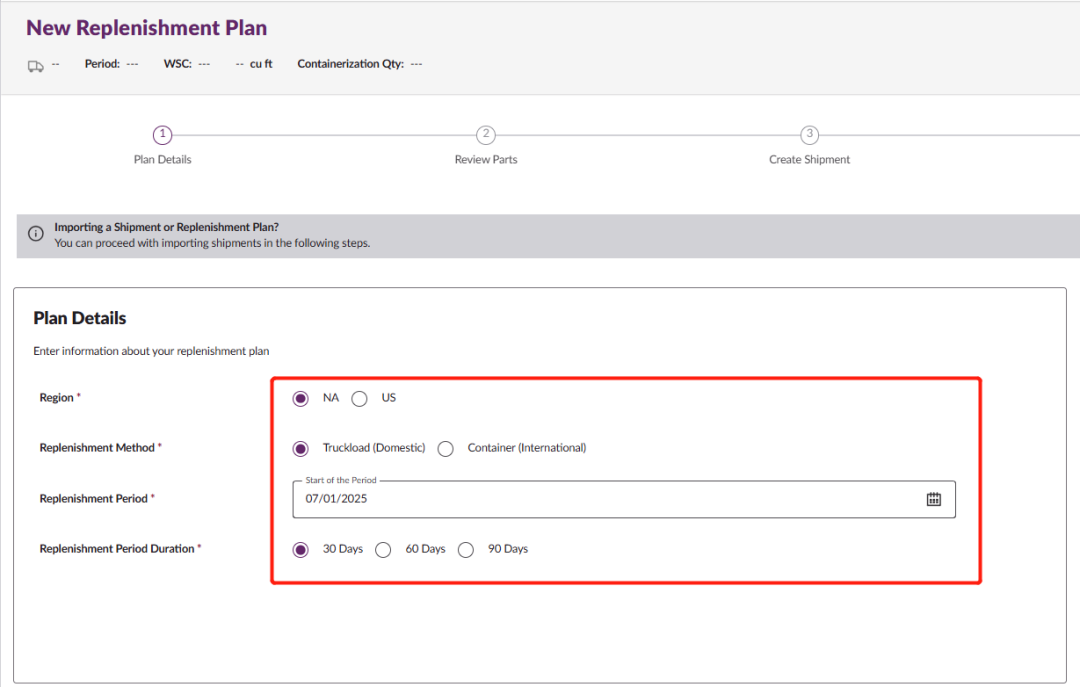
Task: Click the Containerization Qty label in header
Action: coord(350,64)
